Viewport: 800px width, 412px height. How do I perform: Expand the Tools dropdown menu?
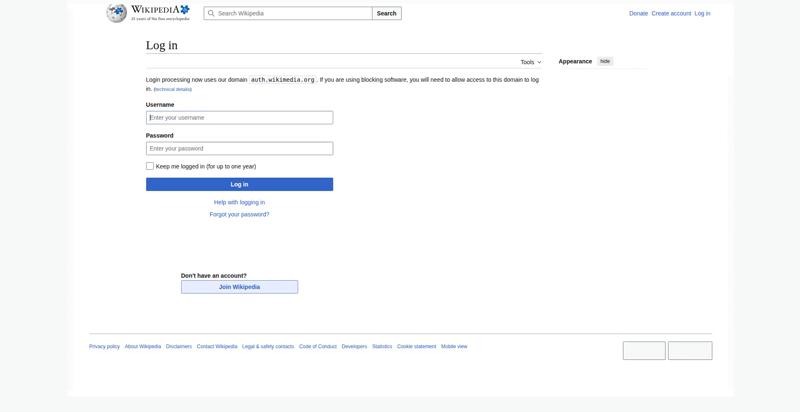pos(530,62)
